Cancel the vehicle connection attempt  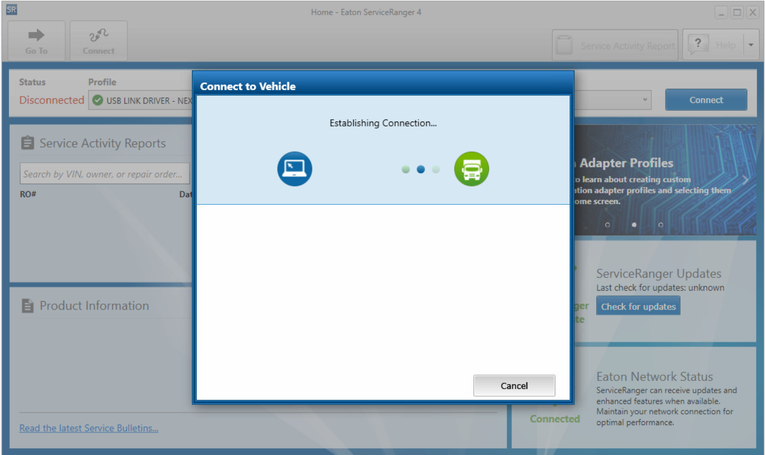click(x=514, y=385)
